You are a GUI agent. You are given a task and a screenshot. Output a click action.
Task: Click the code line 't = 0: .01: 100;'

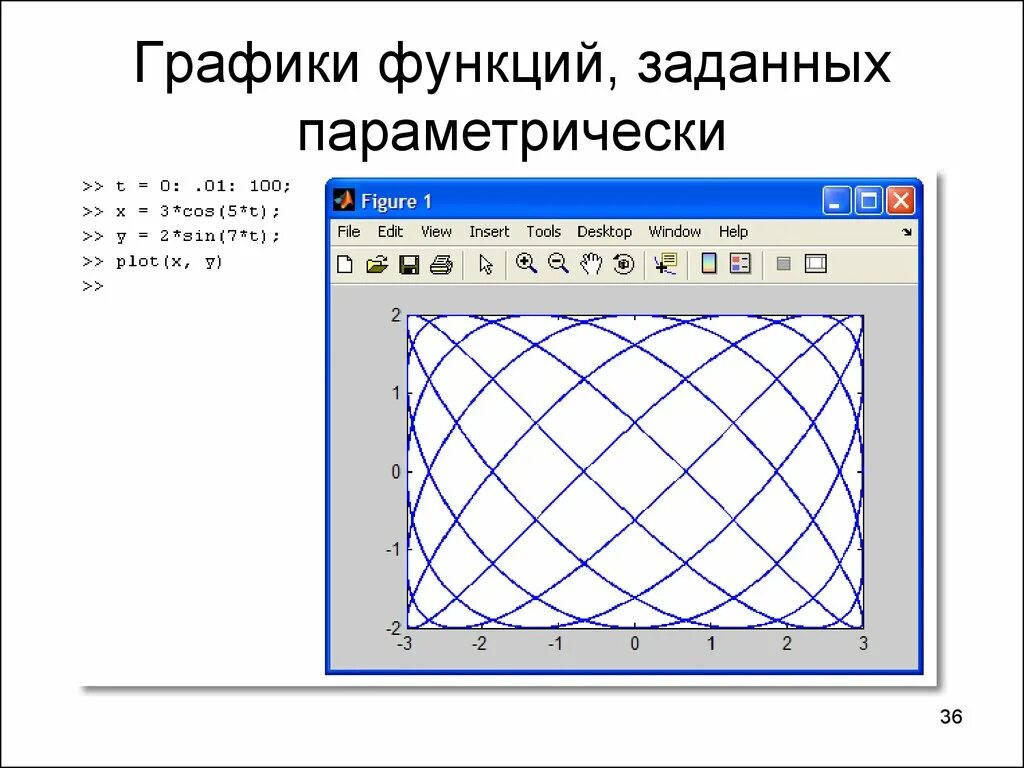203,186
